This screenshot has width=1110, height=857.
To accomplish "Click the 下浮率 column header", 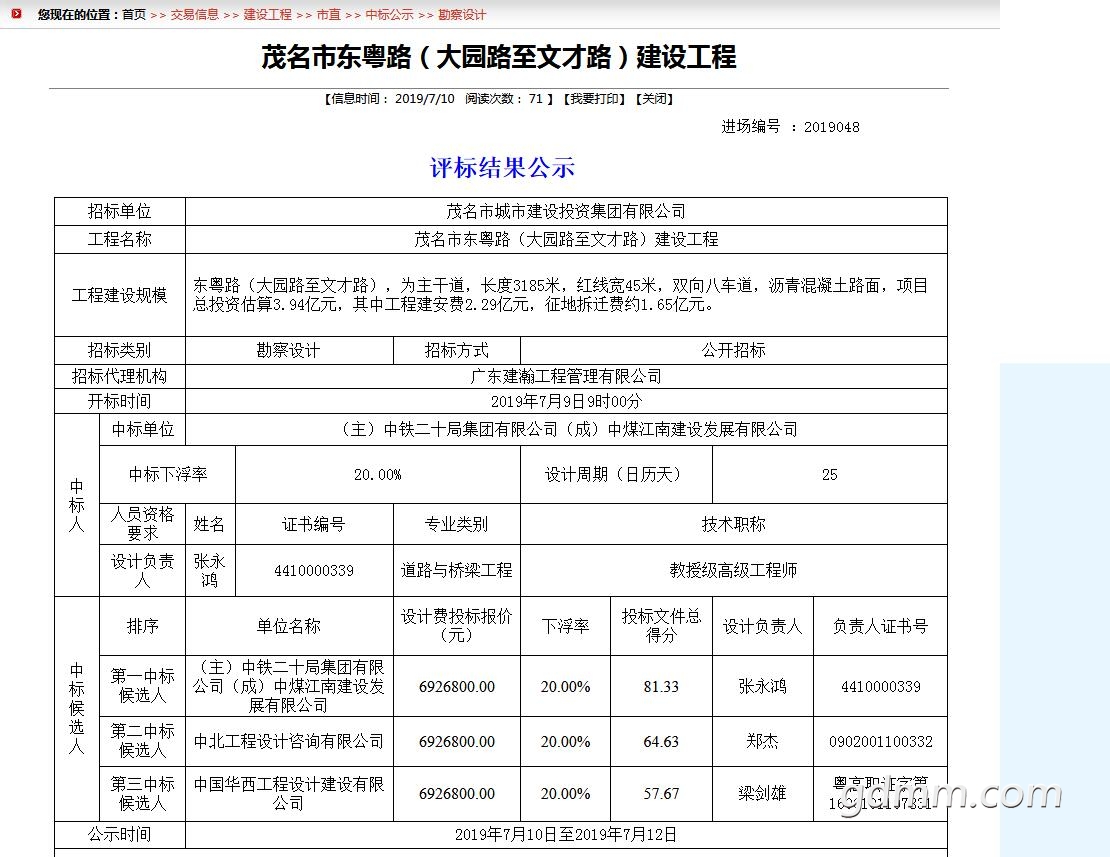I will coord(566,626).
